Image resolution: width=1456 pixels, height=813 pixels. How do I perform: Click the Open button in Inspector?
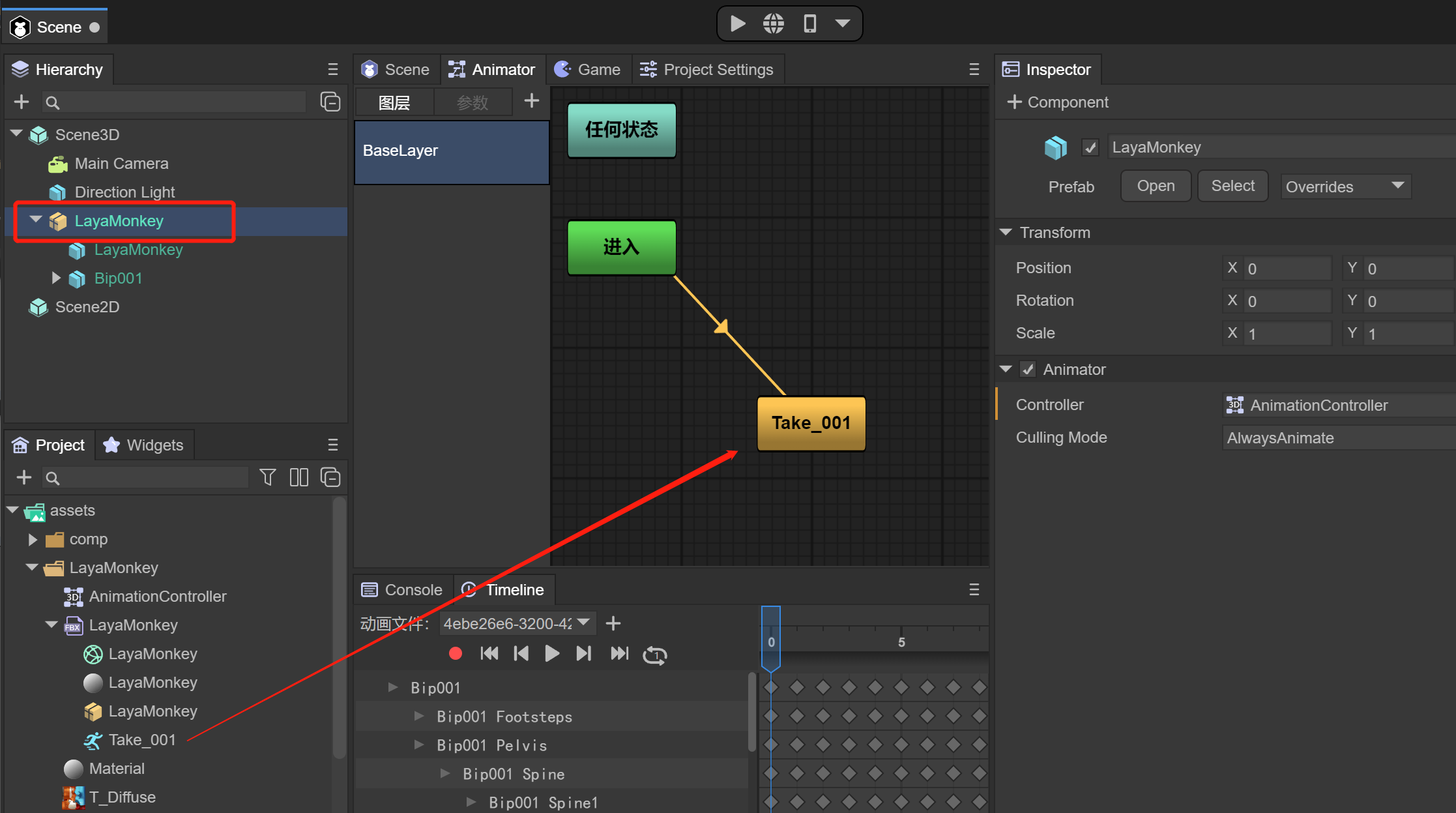(x=1155, y=186)
